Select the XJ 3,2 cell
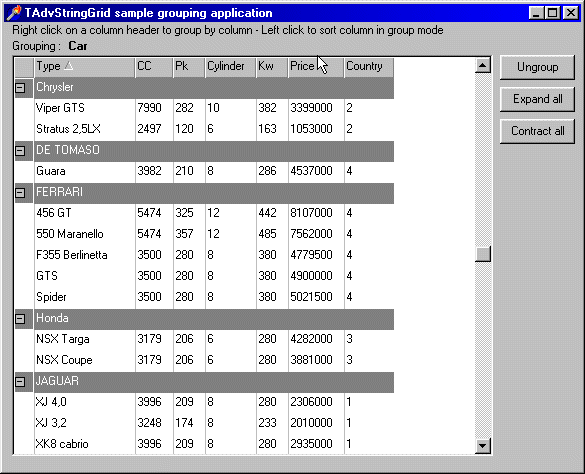This screenshot has height=474, width=585. (x=84, y=423)
